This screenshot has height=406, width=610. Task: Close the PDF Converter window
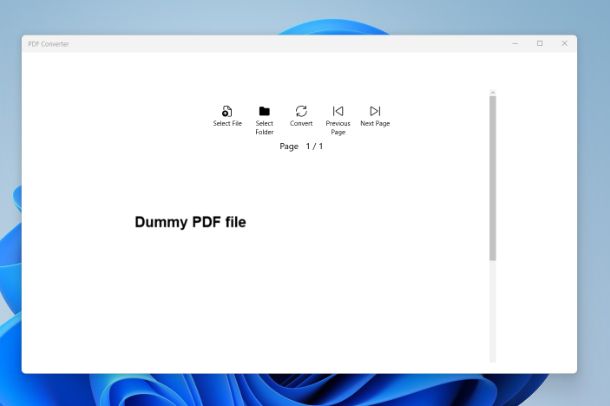coord(564,44)
